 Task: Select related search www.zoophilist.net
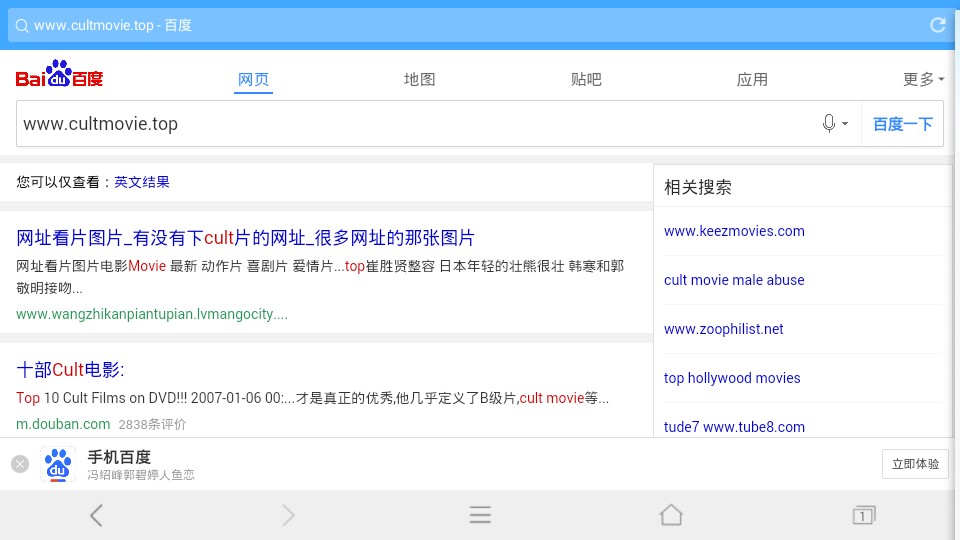tap(724, 329)
